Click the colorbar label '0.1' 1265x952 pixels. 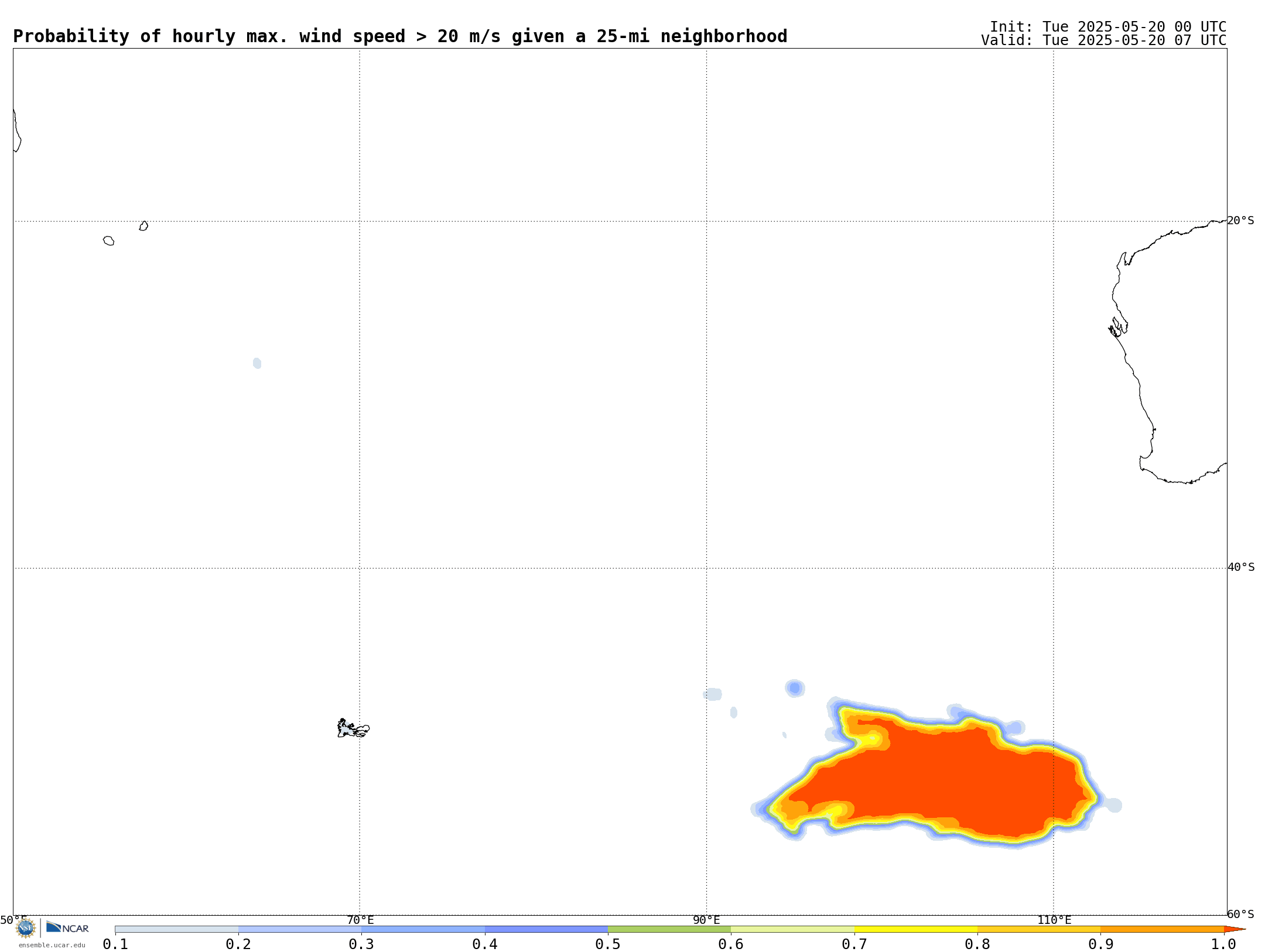coord(115,944)
